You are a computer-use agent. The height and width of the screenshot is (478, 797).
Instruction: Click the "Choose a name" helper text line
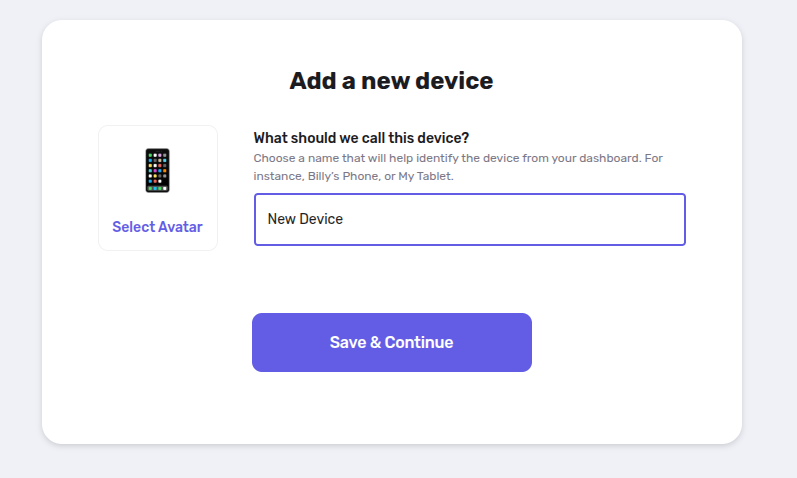[x=458, y=158]
